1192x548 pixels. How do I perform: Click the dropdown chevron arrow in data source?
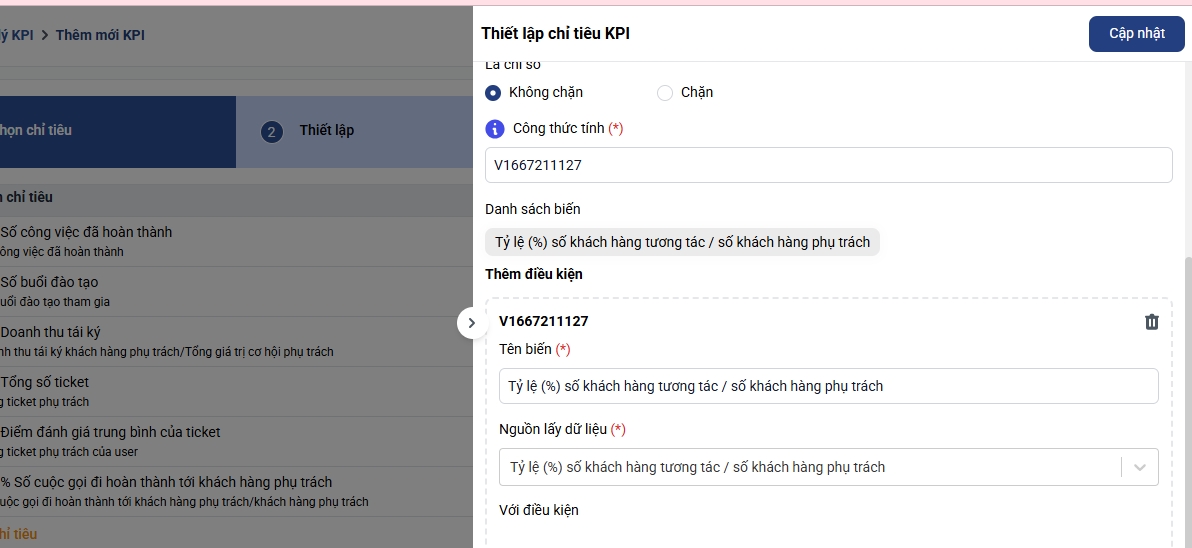coord(1140,467)
